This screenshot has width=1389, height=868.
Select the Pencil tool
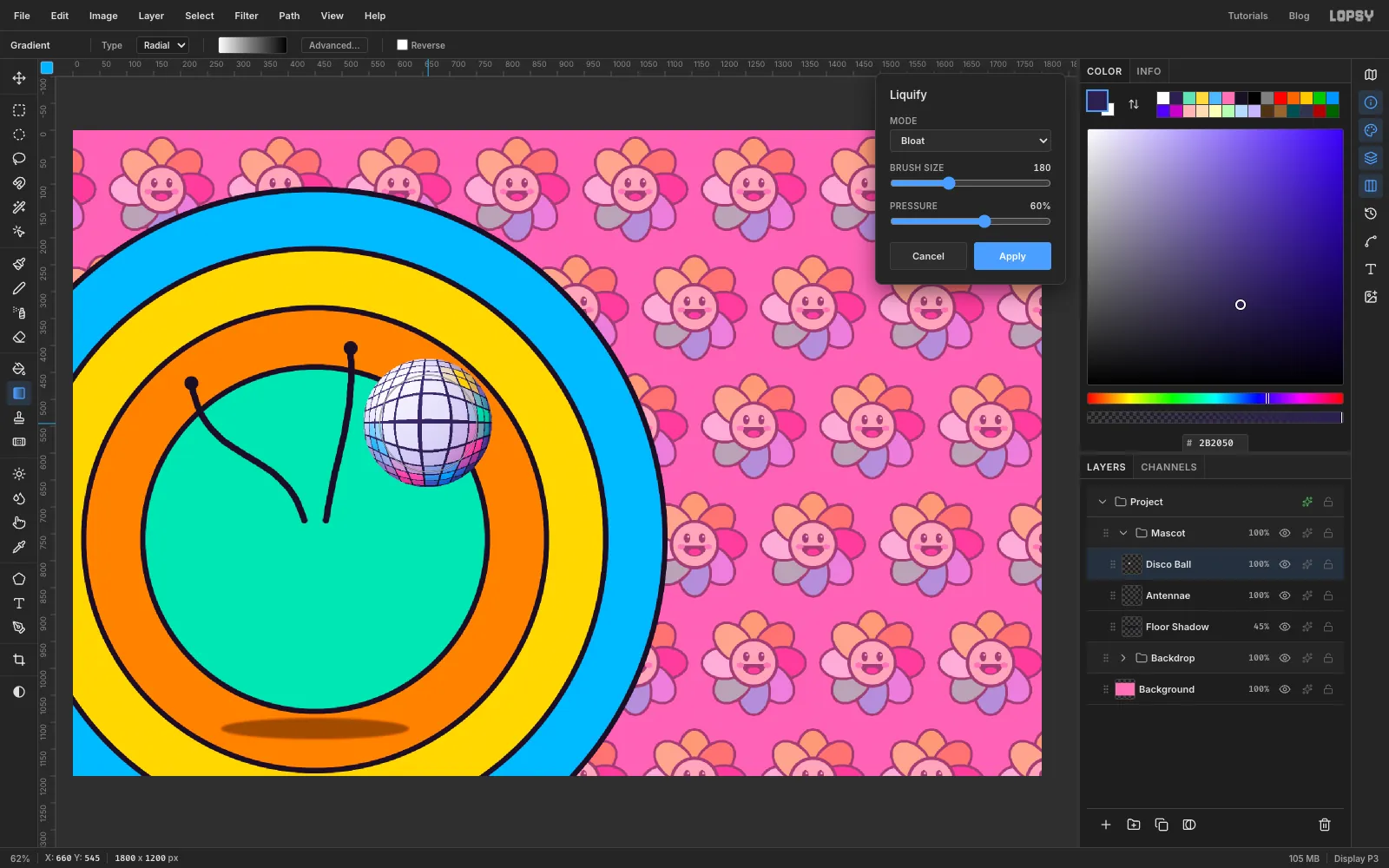19,288
